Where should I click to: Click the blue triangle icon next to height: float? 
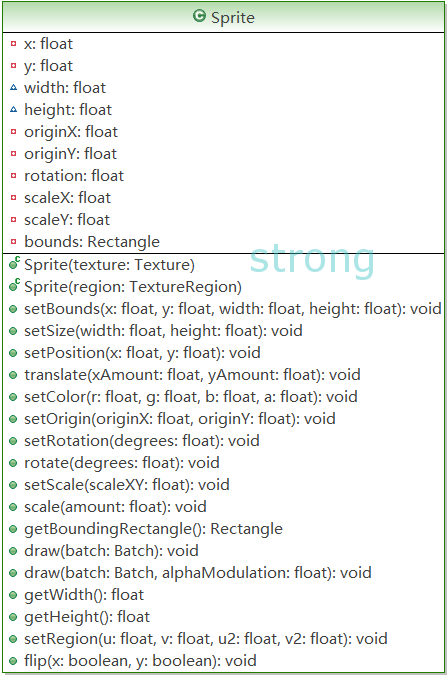coord(13,109)
